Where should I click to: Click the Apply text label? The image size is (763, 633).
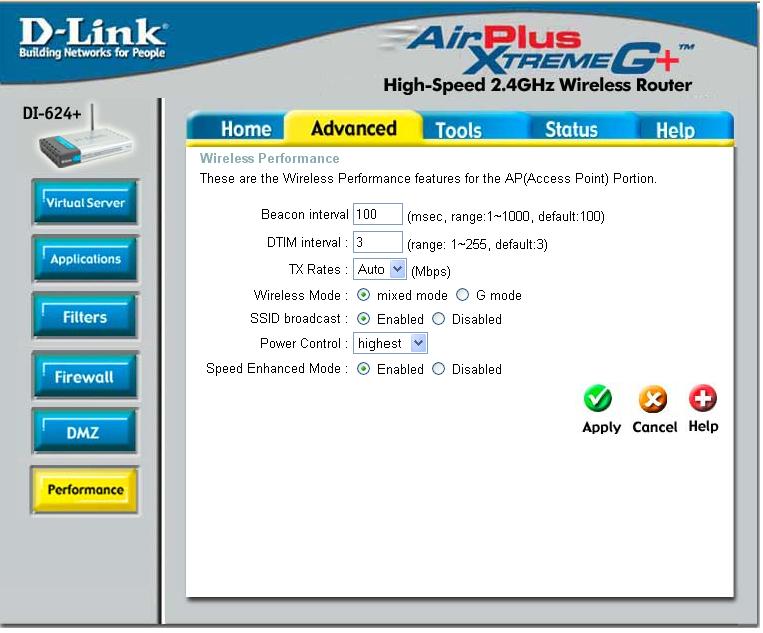[x=602, y=428]
